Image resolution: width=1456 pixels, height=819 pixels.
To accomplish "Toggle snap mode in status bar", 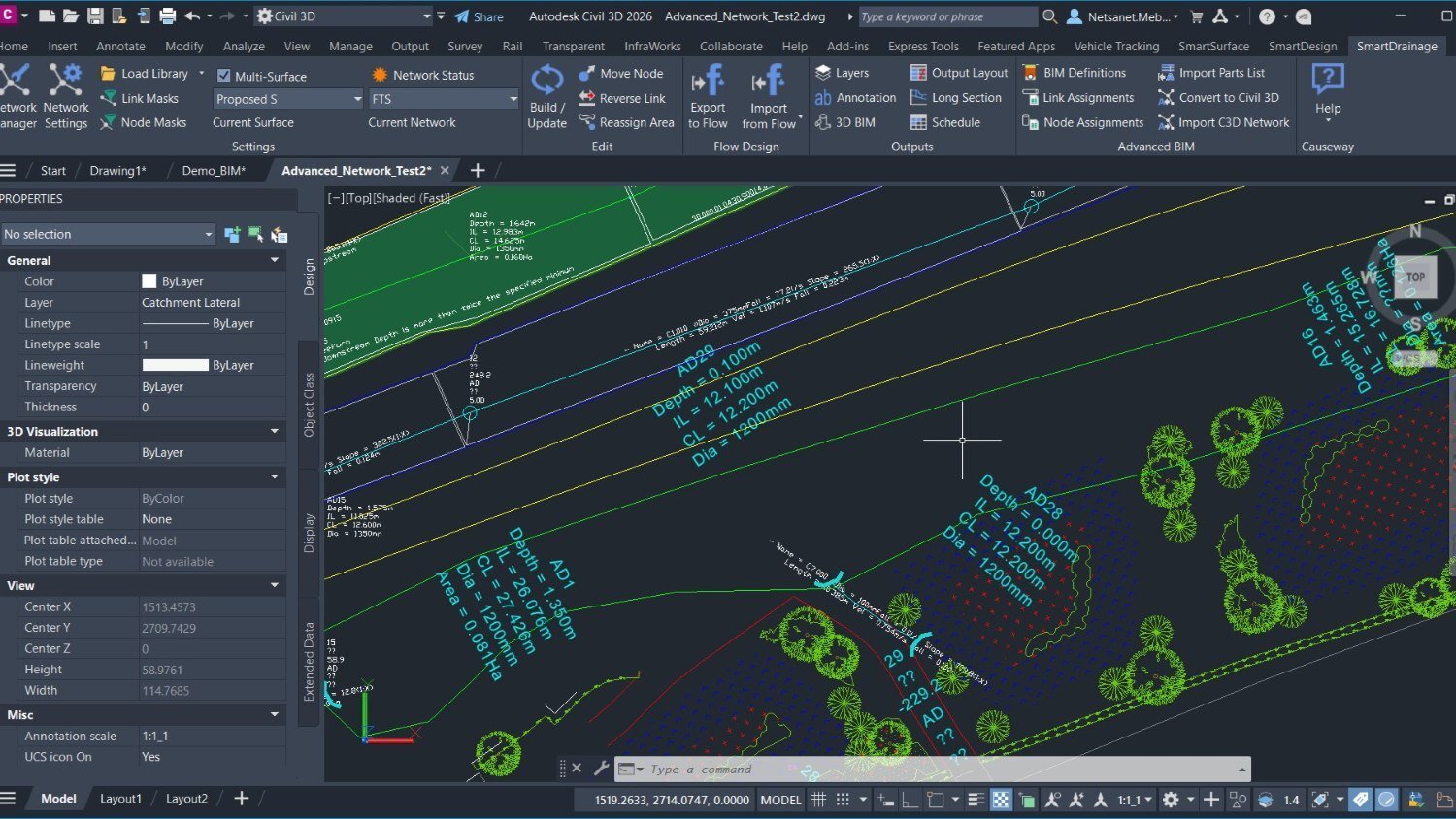I will click(x=843, y=800).
